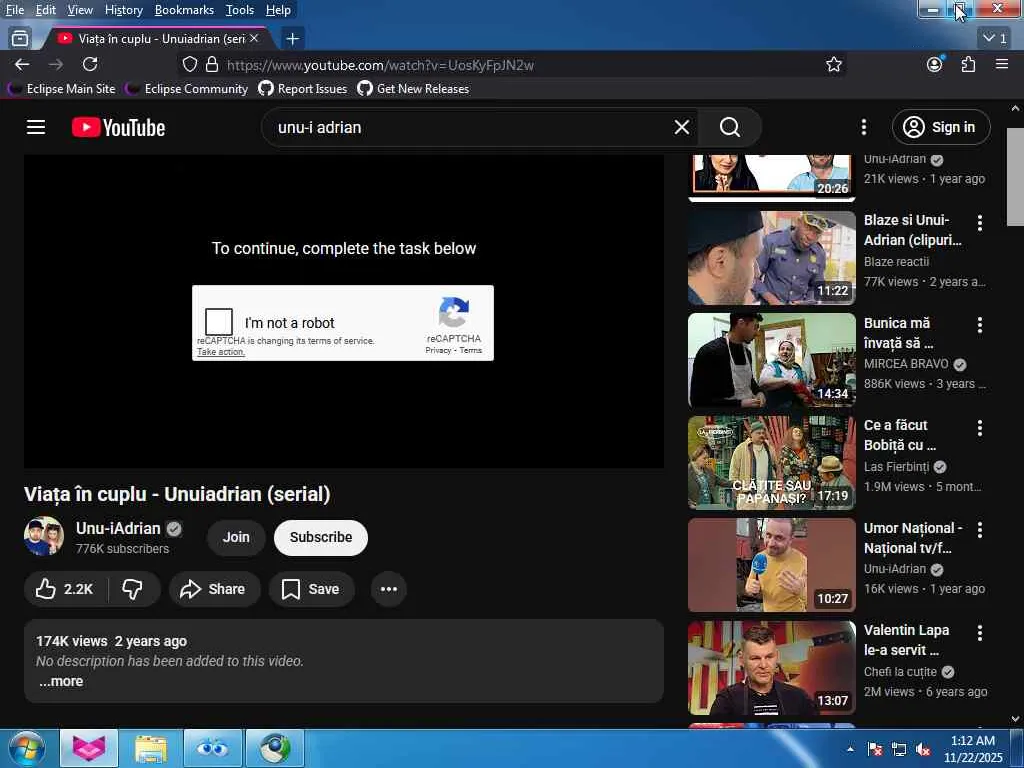Click the Sign in button
The height and width of the screenshot is (768, 1024).
[x=941, y=127]
